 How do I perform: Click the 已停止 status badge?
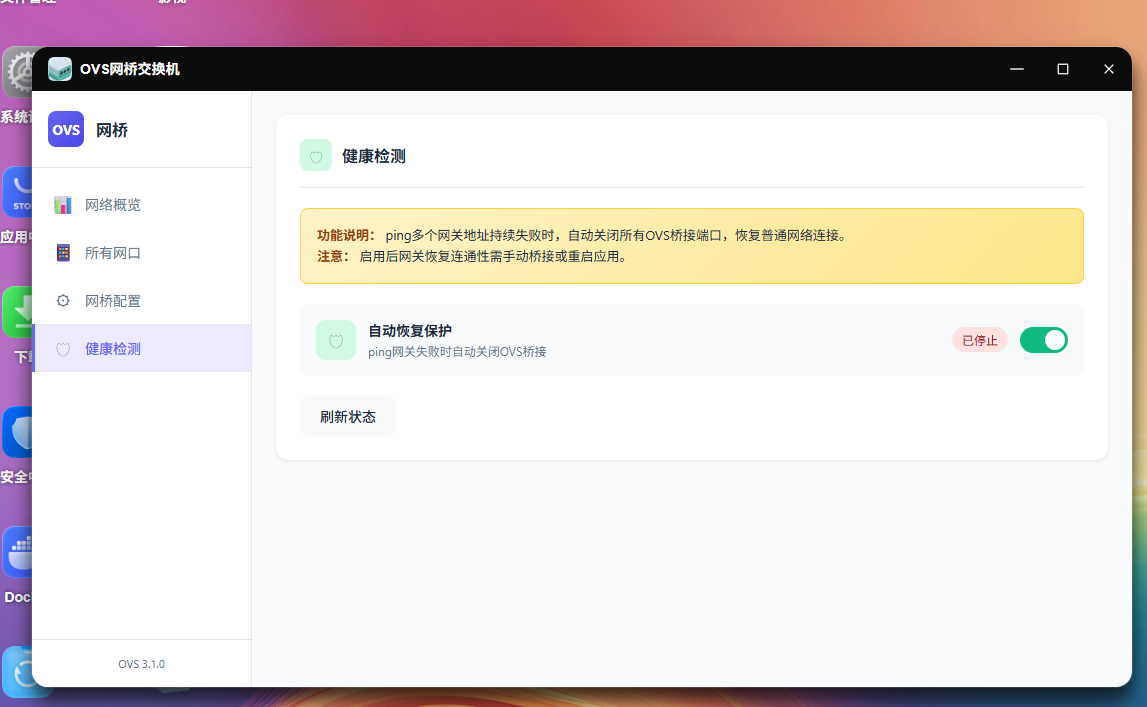click(x=979, y=340)
